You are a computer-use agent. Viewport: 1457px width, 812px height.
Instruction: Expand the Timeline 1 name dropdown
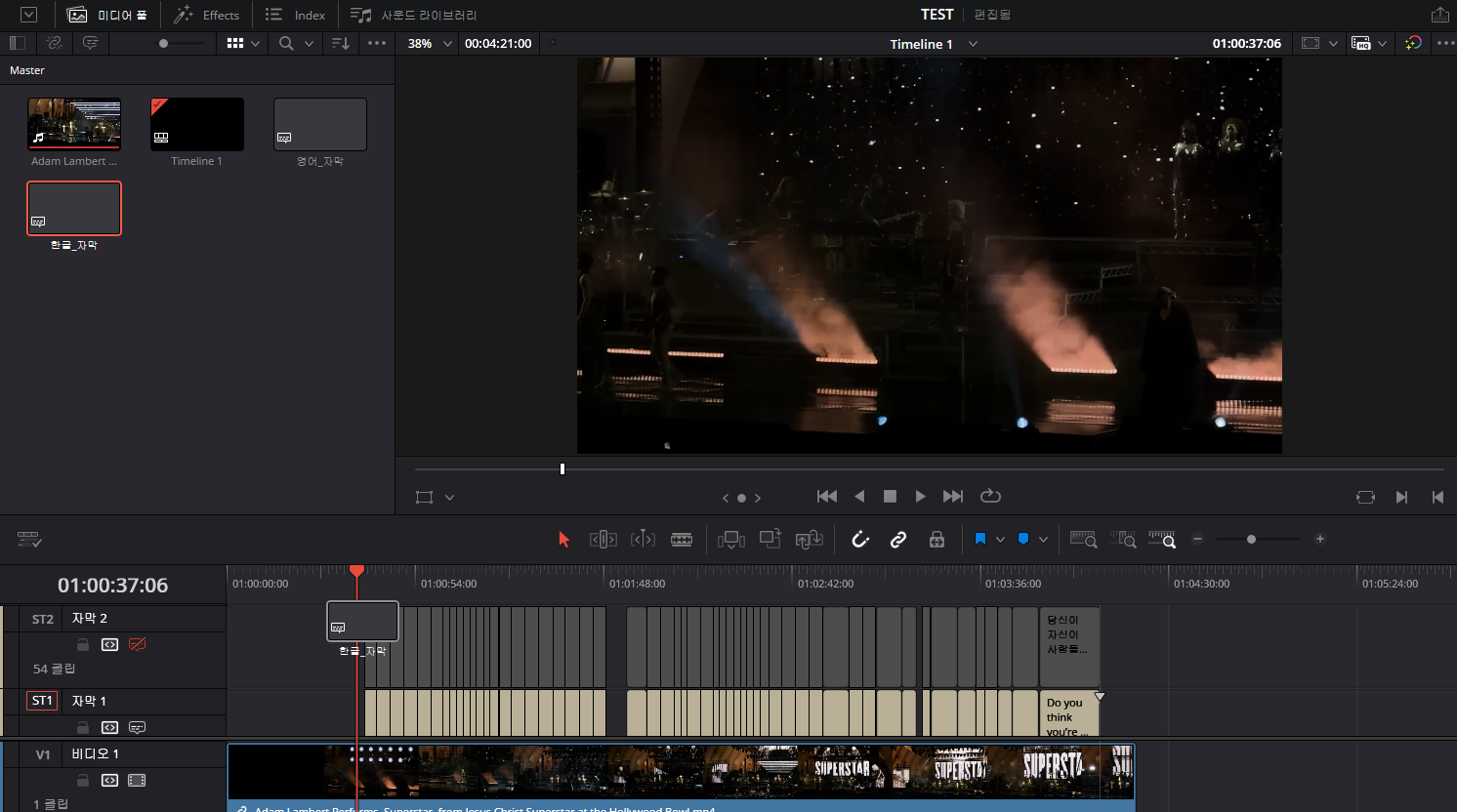[973, 44]
